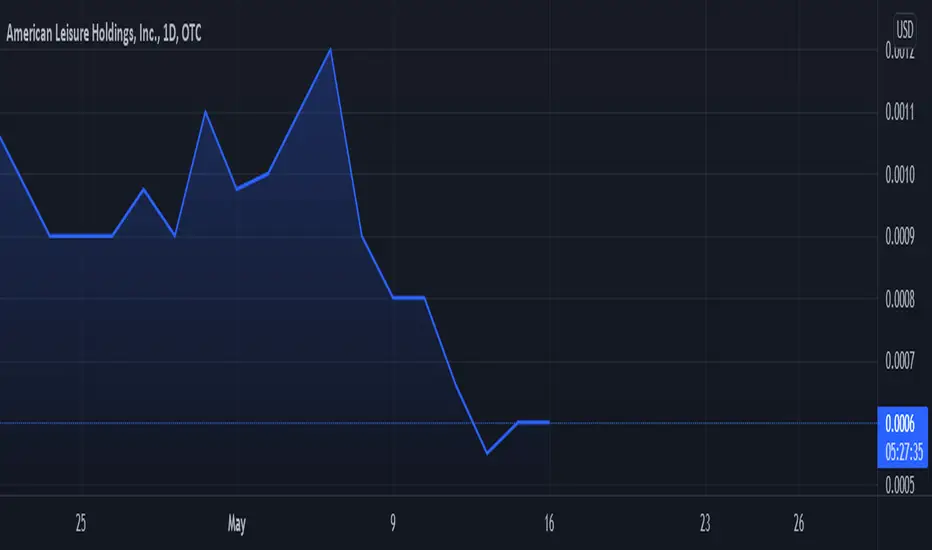Click the last data point of the price line
Viewport: 932px width, 550px height.
548,422
